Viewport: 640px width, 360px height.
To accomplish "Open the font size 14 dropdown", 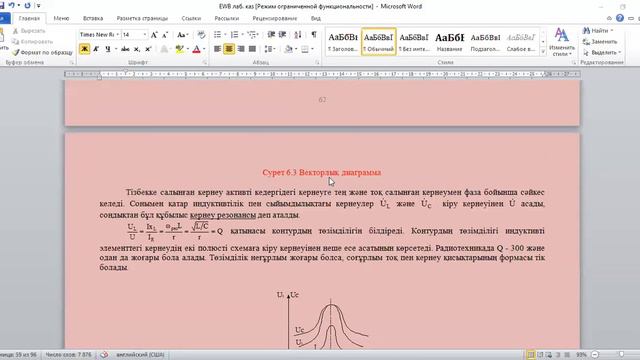I will (144, 35).
